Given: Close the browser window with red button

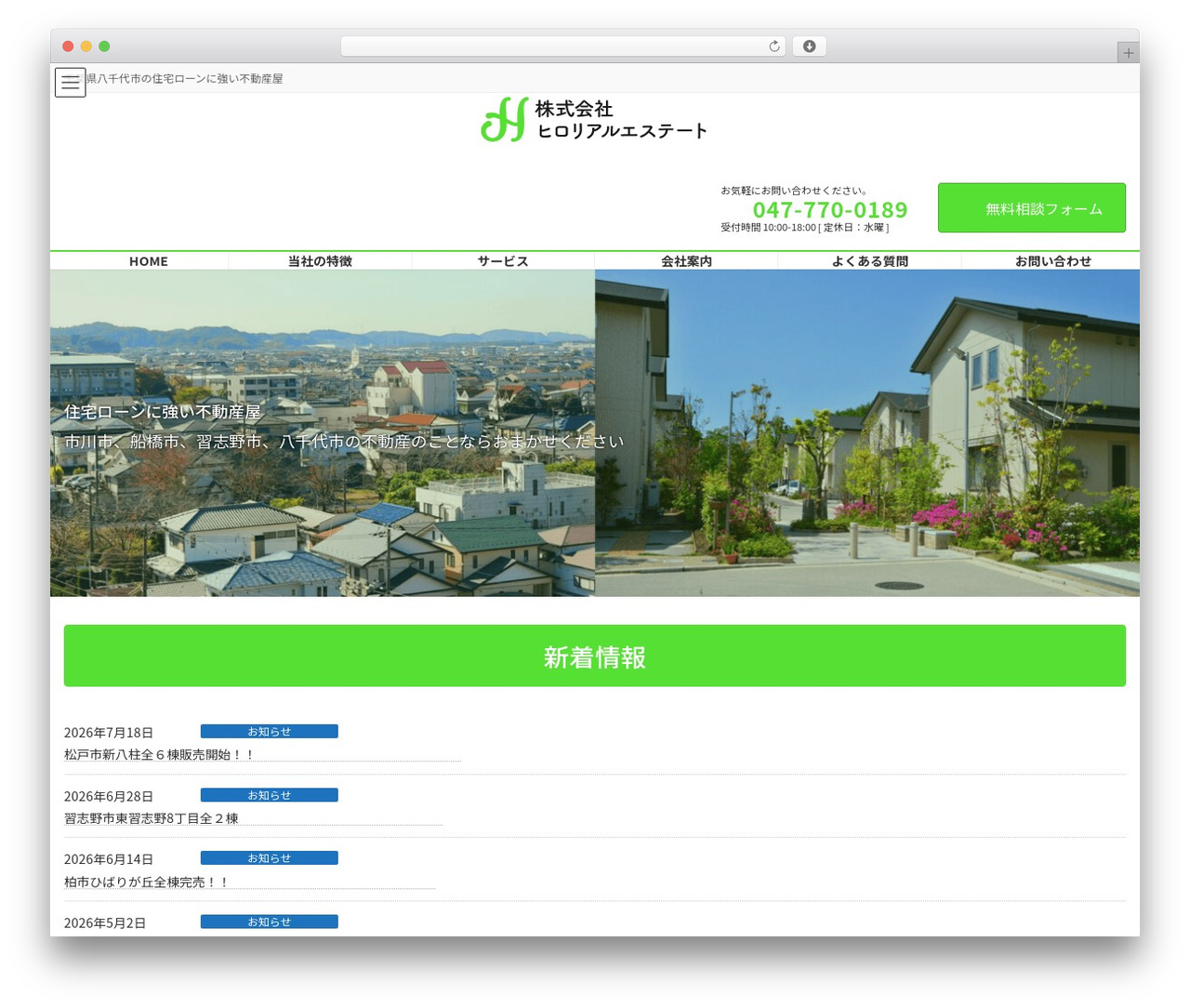Looking at the screenshot, I should pyautogui.click(x=68, y=46).
